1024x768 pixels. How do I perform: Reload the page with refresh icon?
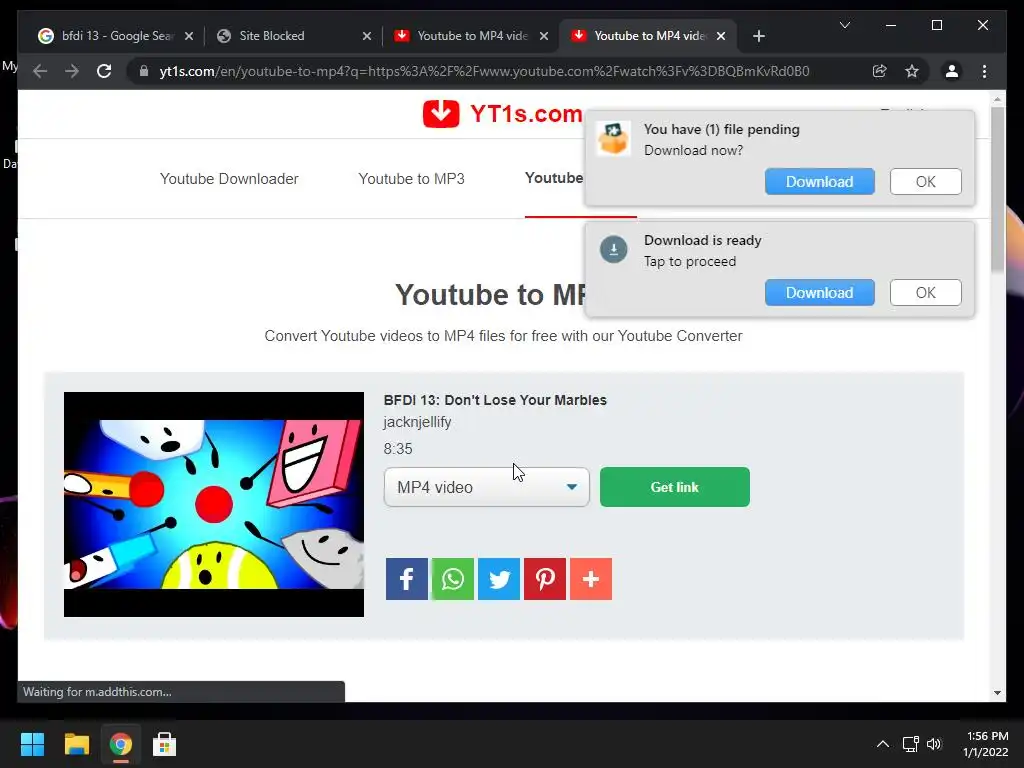[104, 71]
